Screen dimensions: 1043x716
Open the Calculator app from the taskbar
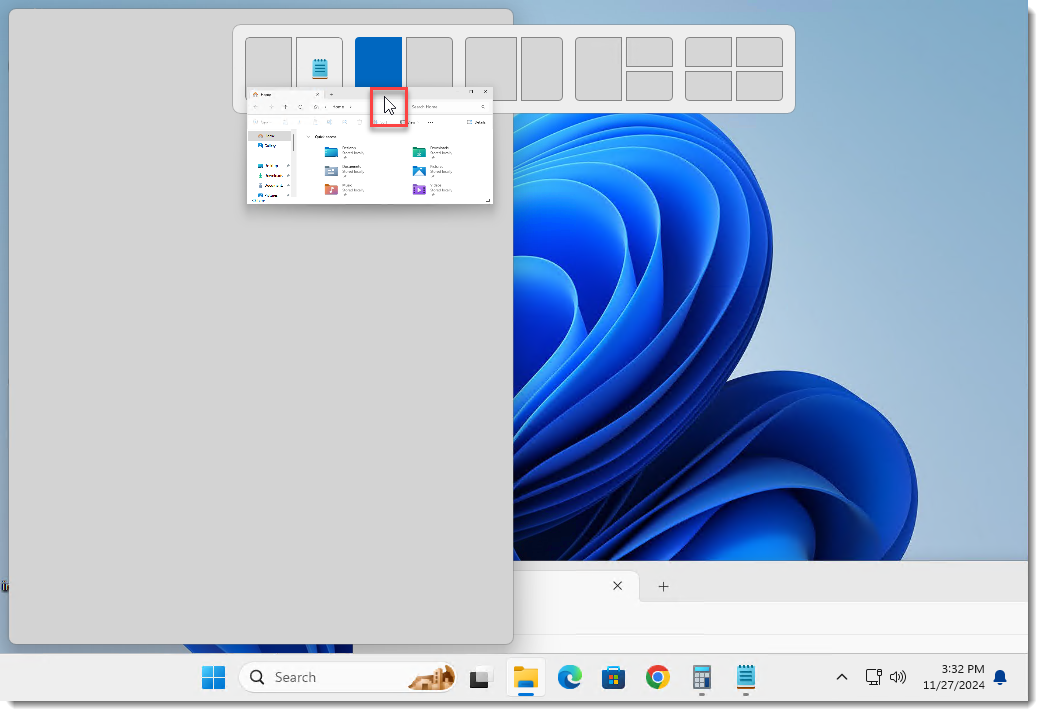[x=701, y=677]
